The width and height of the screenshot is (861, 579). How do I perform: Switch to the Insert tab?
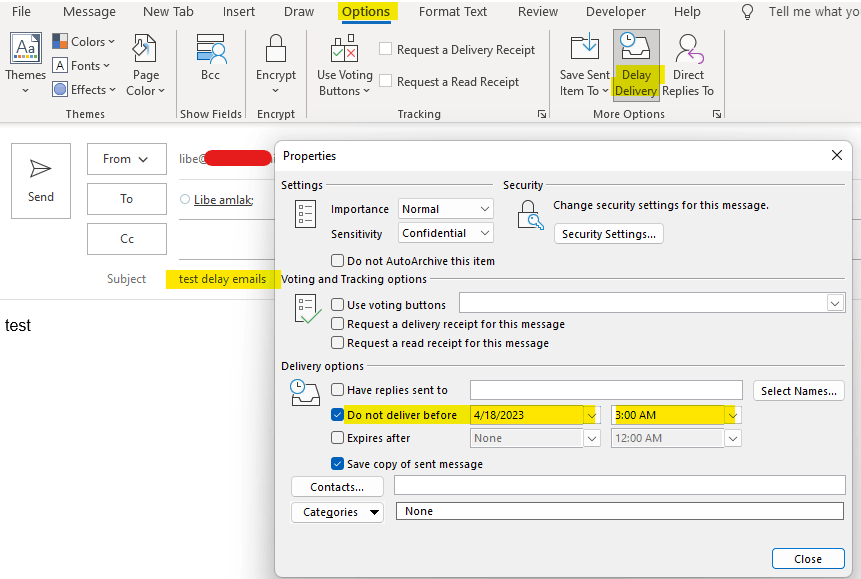(239, 12)
